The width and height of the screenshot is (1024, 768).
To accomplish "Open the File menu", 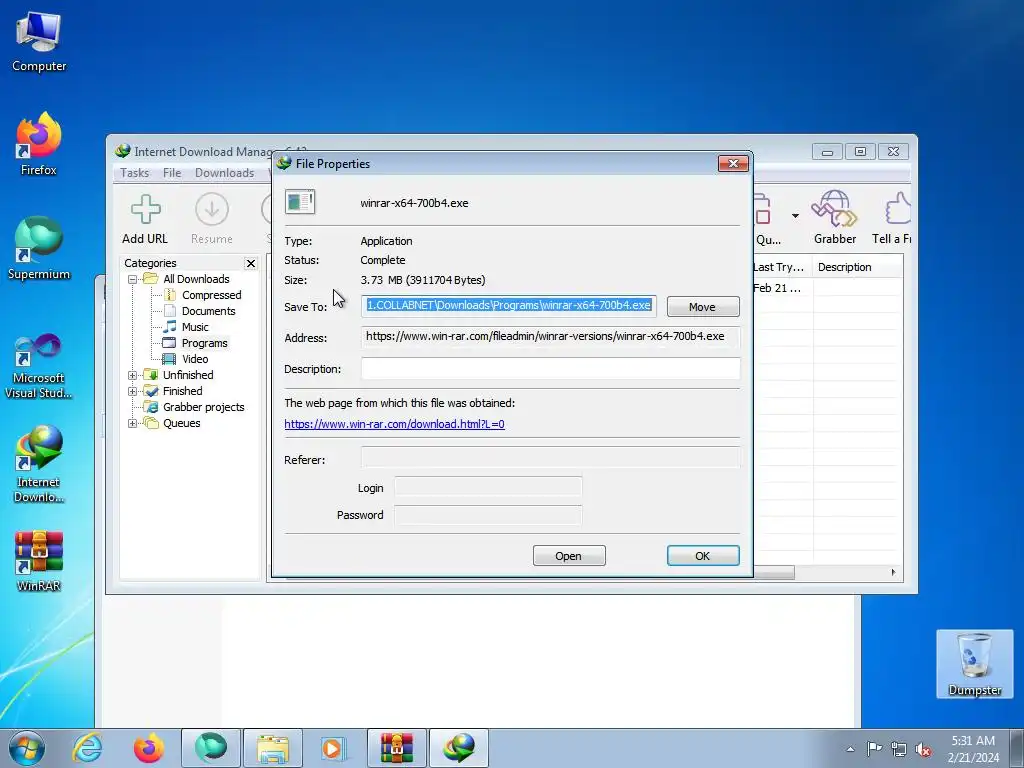I will [x=172, y=173].
